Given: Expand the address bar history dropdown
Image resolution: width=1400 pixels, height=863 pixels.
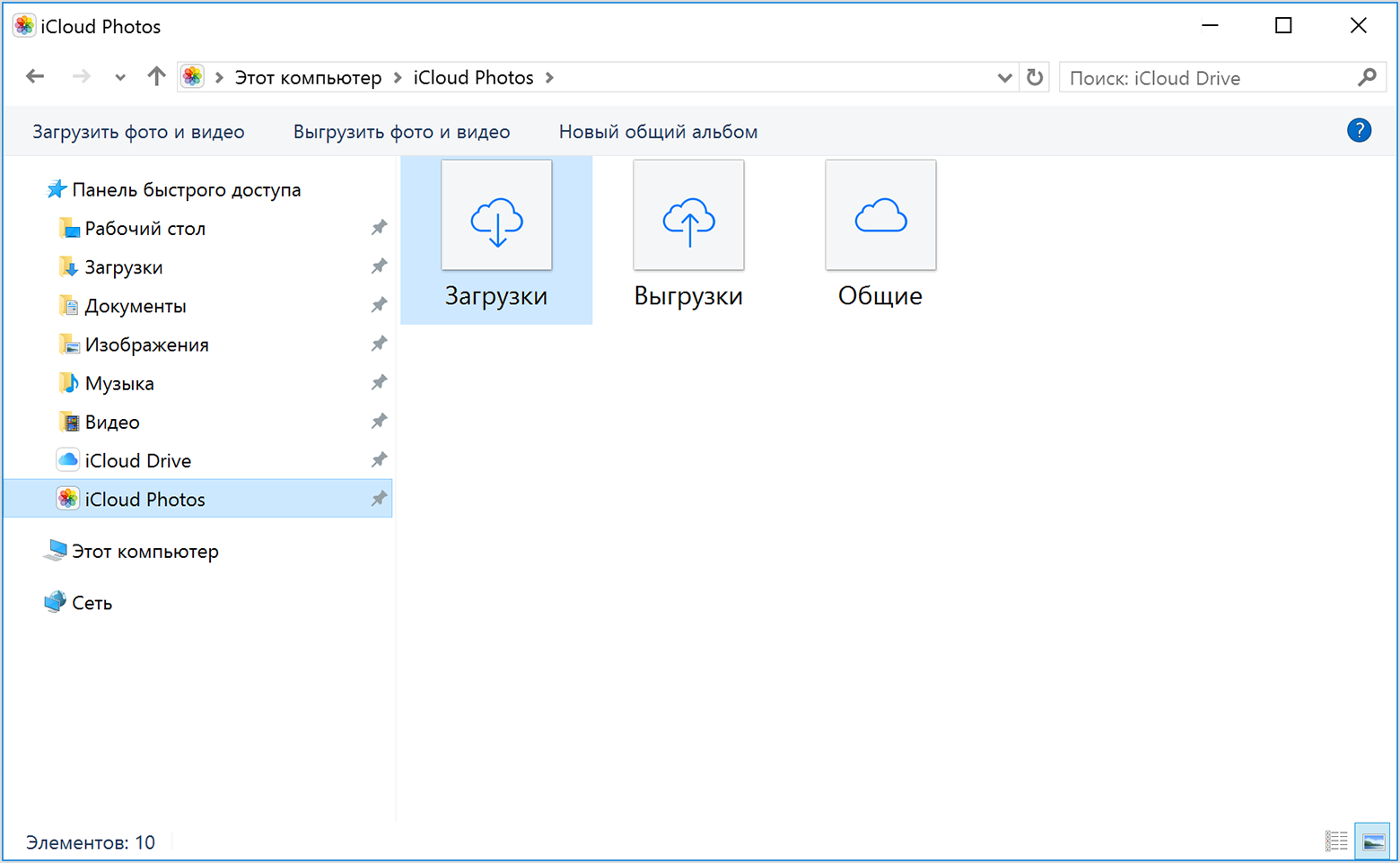Looking at the screenshot, I should pos(1004,78).
